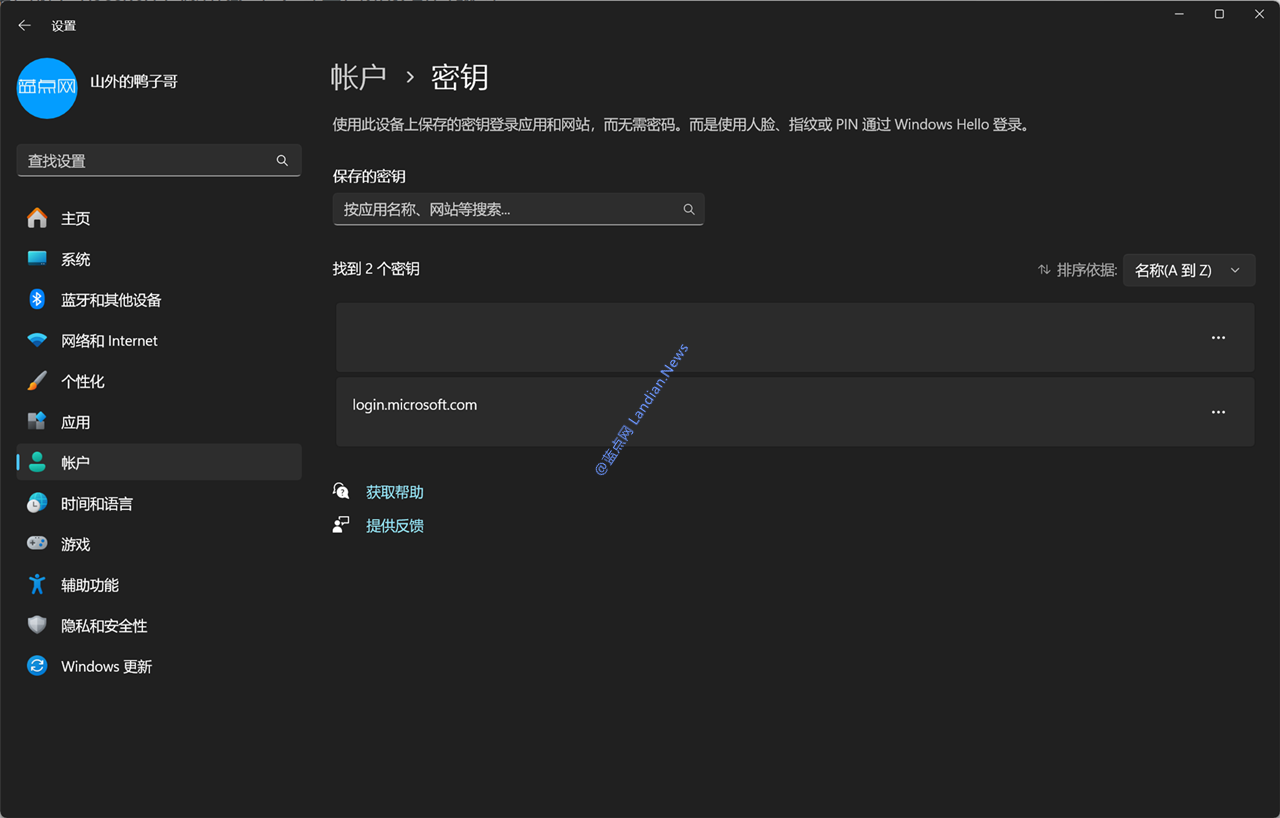Open the 系统 monitor icon
Viewport: 1280px width, 818px height.
click(x=37, y=259)
